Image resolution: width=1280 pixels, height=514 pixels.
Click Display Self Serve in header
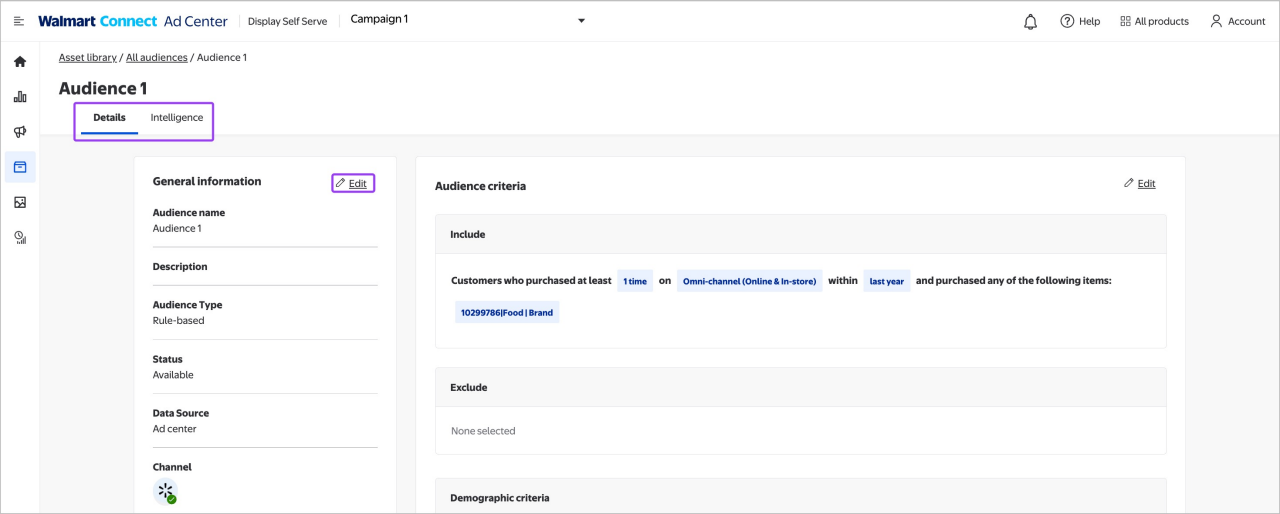point(287,21)
